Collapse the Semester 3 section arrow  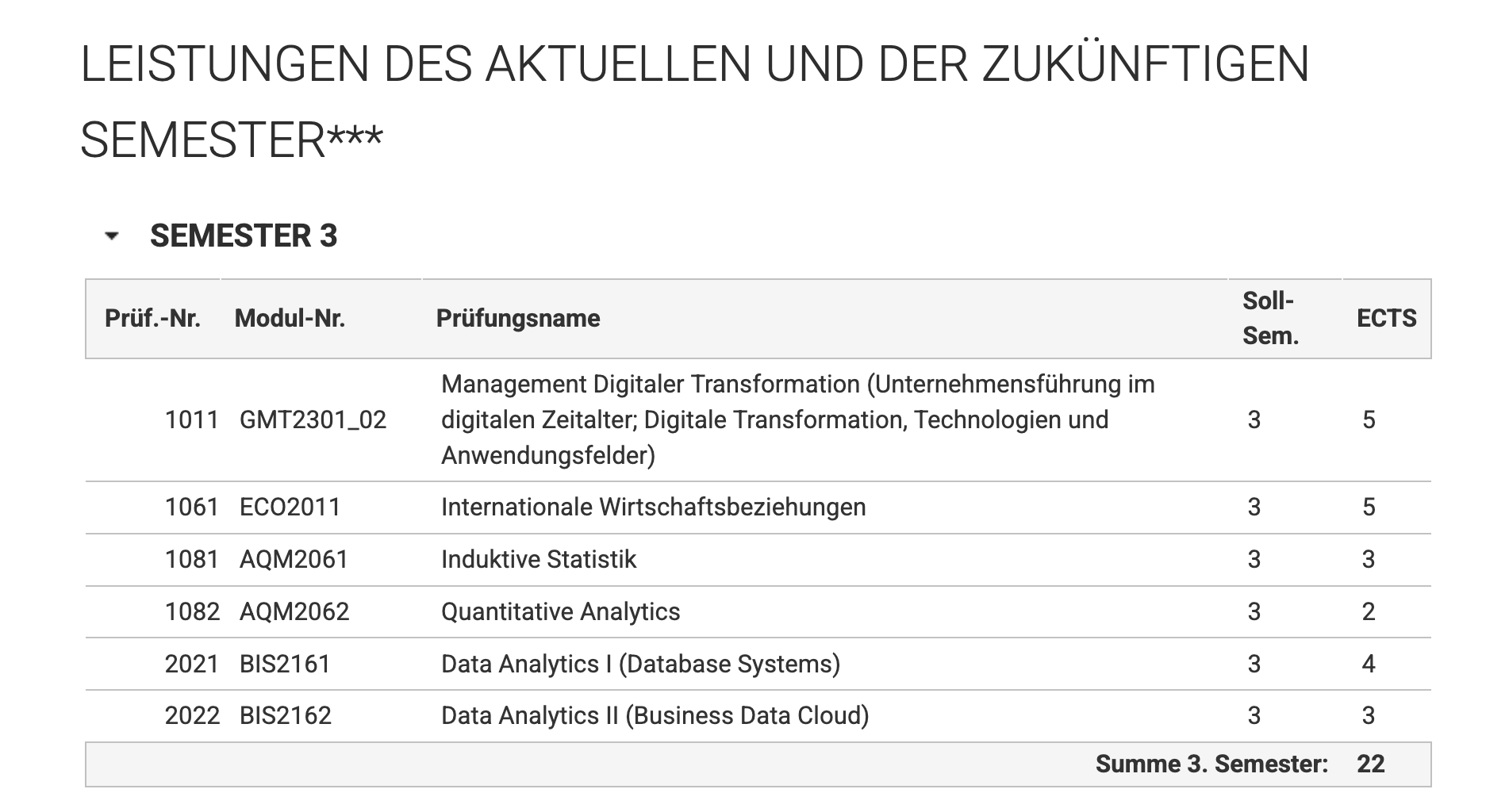(x=112, y=236)
